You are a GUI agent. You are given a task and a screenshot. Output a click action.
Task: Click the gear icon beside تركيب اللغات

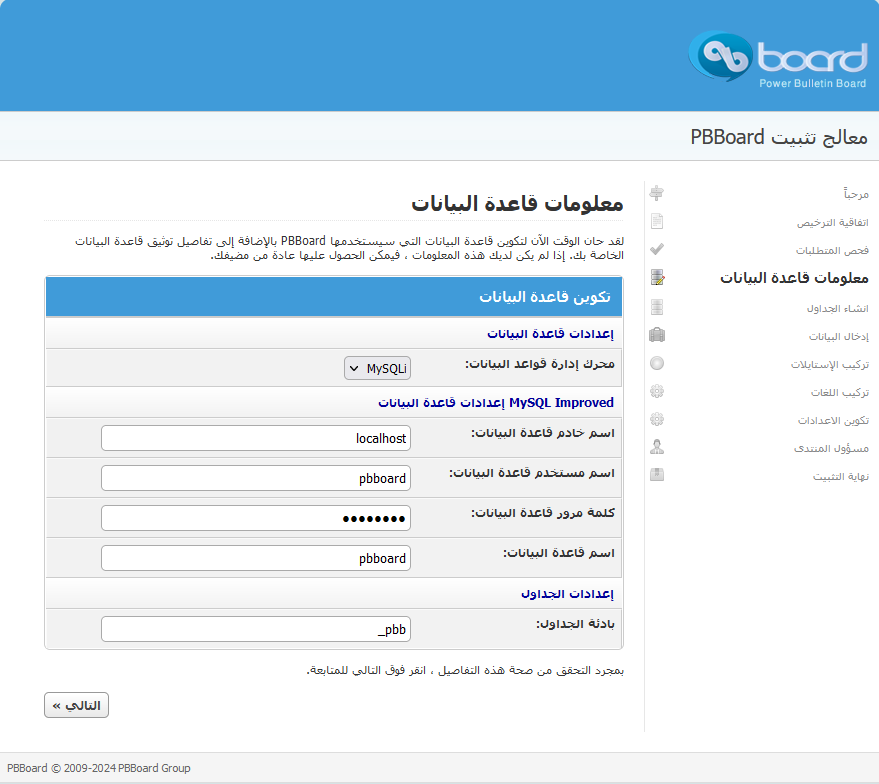657,391
